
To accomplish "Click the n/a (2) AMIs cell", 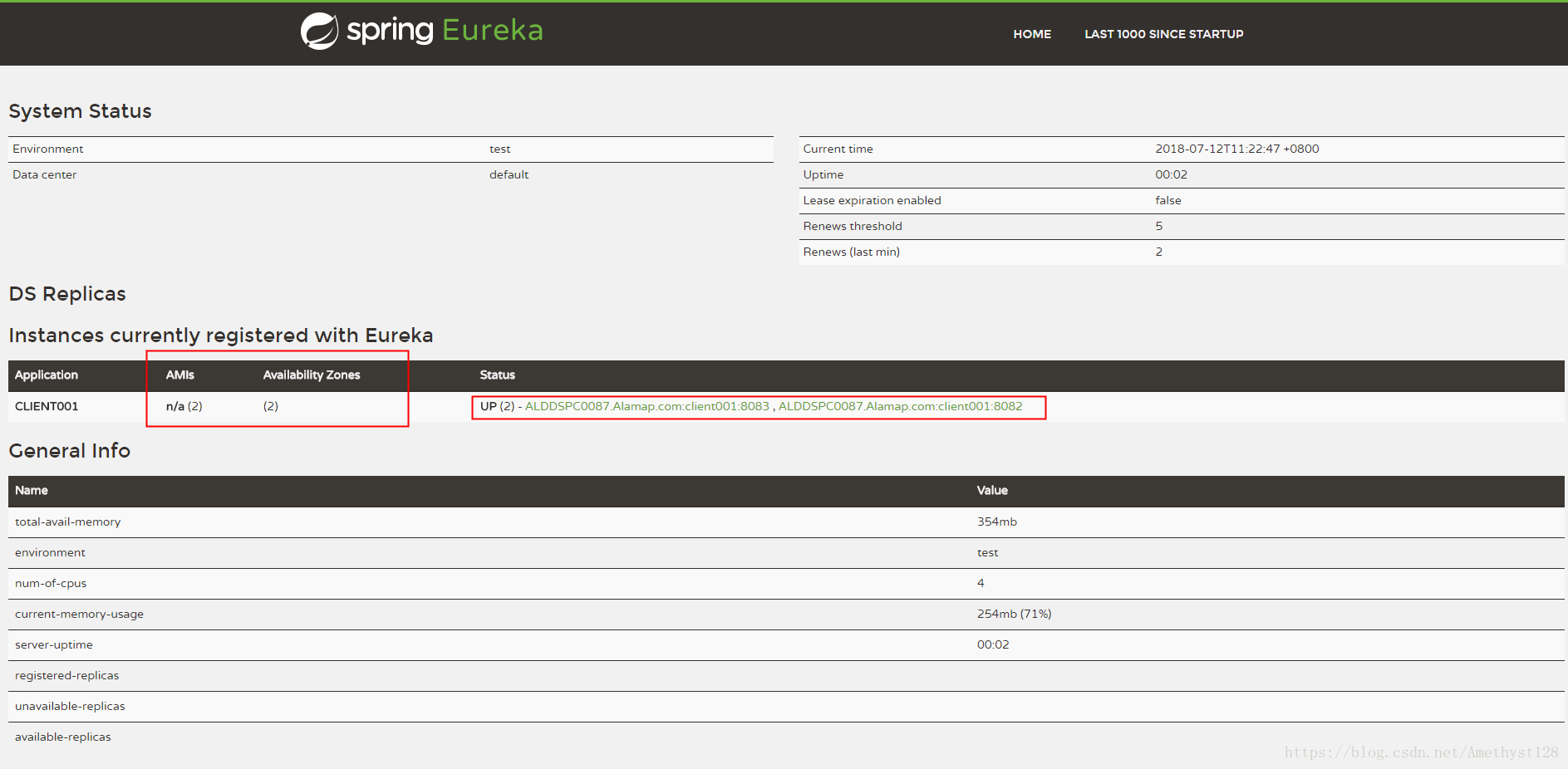I will pos(184,406).
